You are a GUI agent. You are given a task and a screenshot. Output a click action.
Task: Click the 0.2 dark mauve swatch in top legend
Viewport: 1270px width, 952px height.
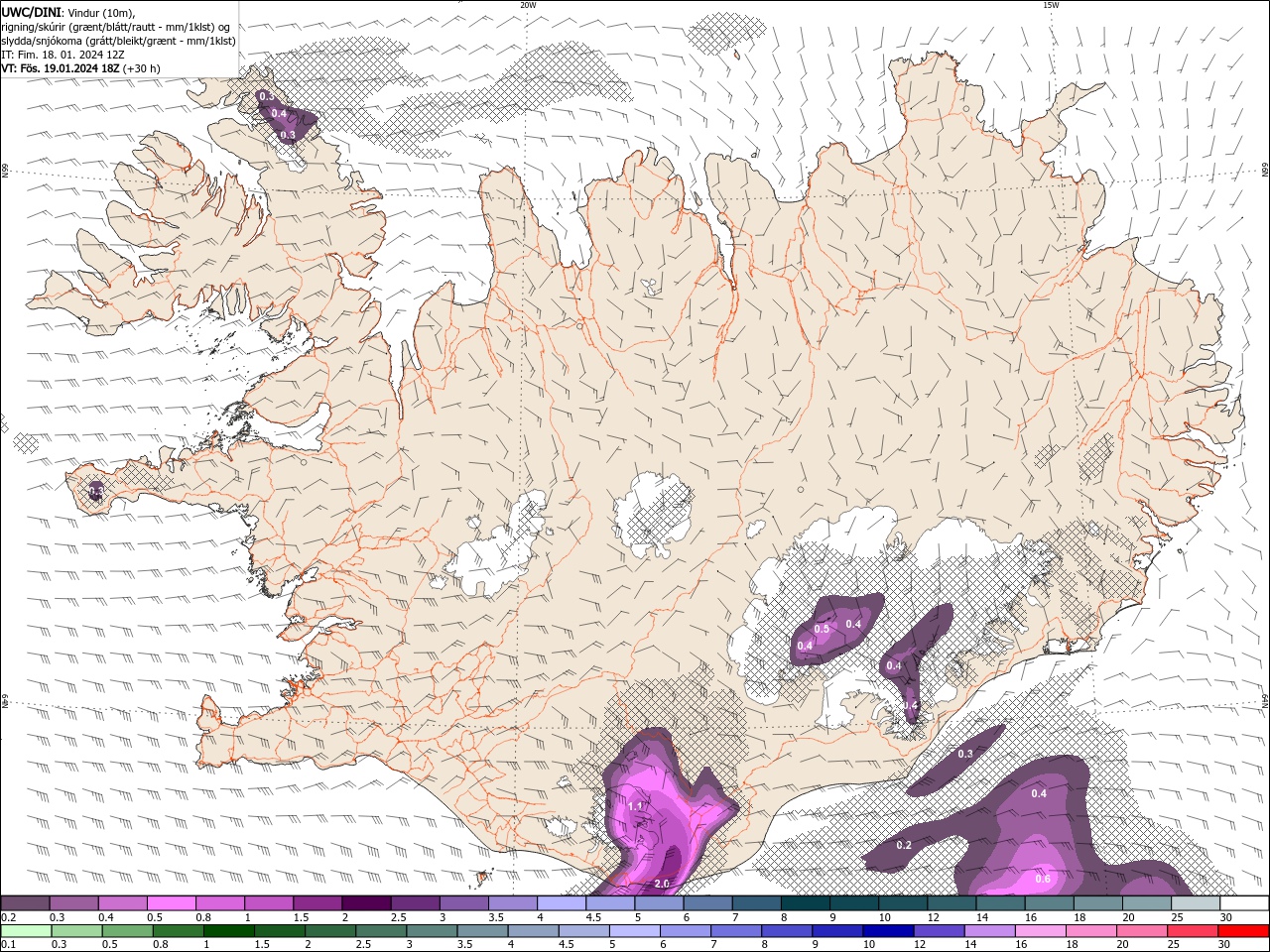click(x=25, y=903)
